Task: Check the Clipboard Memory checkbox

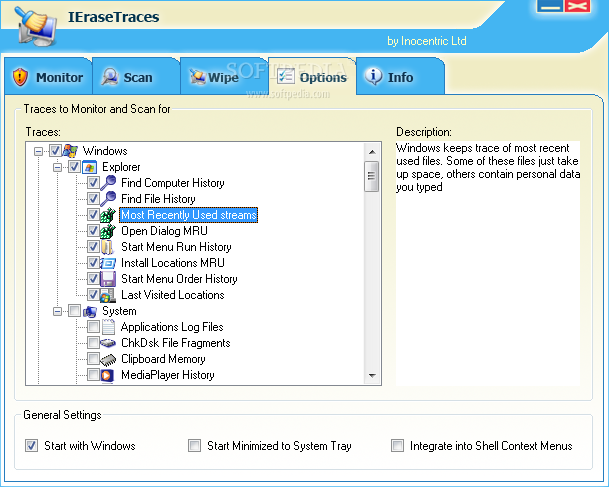Action: point(93,358)
